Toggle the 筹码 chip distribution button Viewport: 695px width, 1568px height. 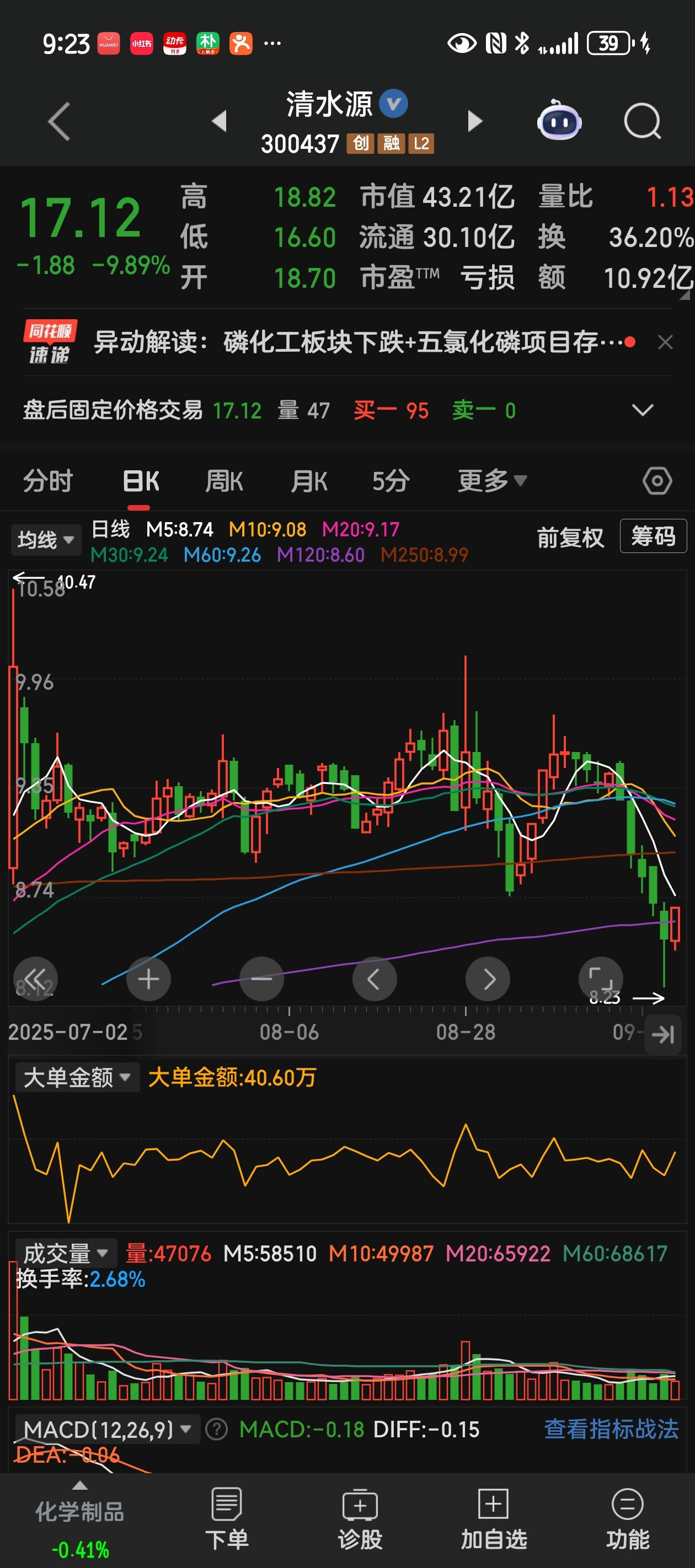[x=653, y=536]
